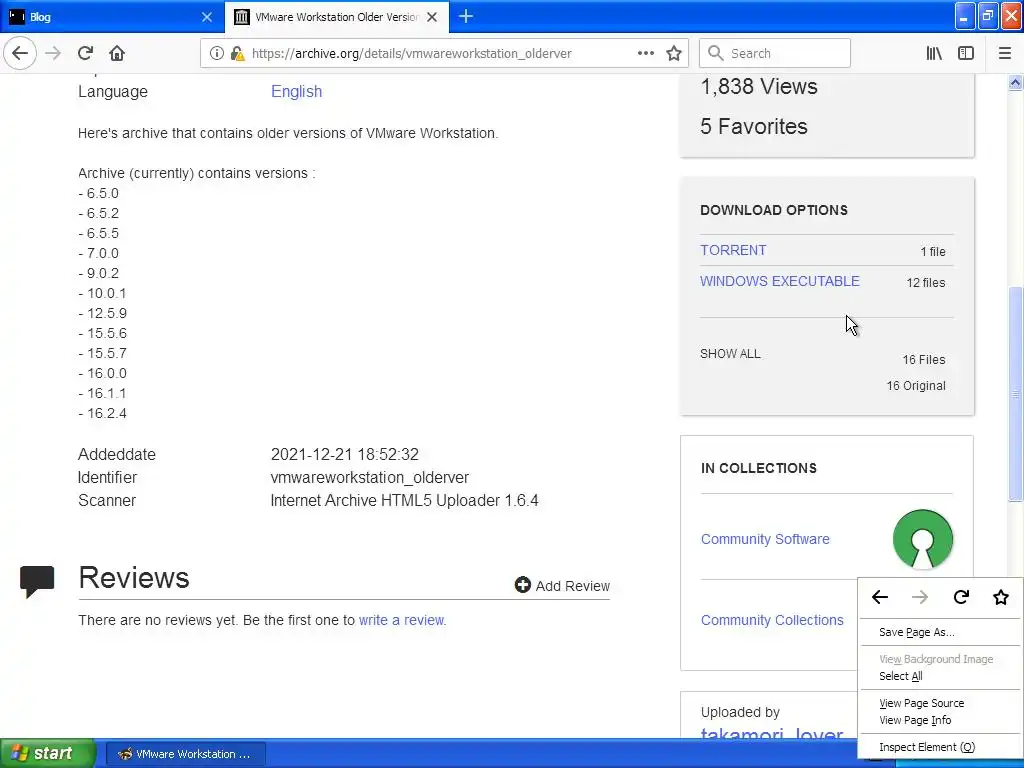Click the Add Review text
This screenshot has height=768, width=1024.
(573, 586)
